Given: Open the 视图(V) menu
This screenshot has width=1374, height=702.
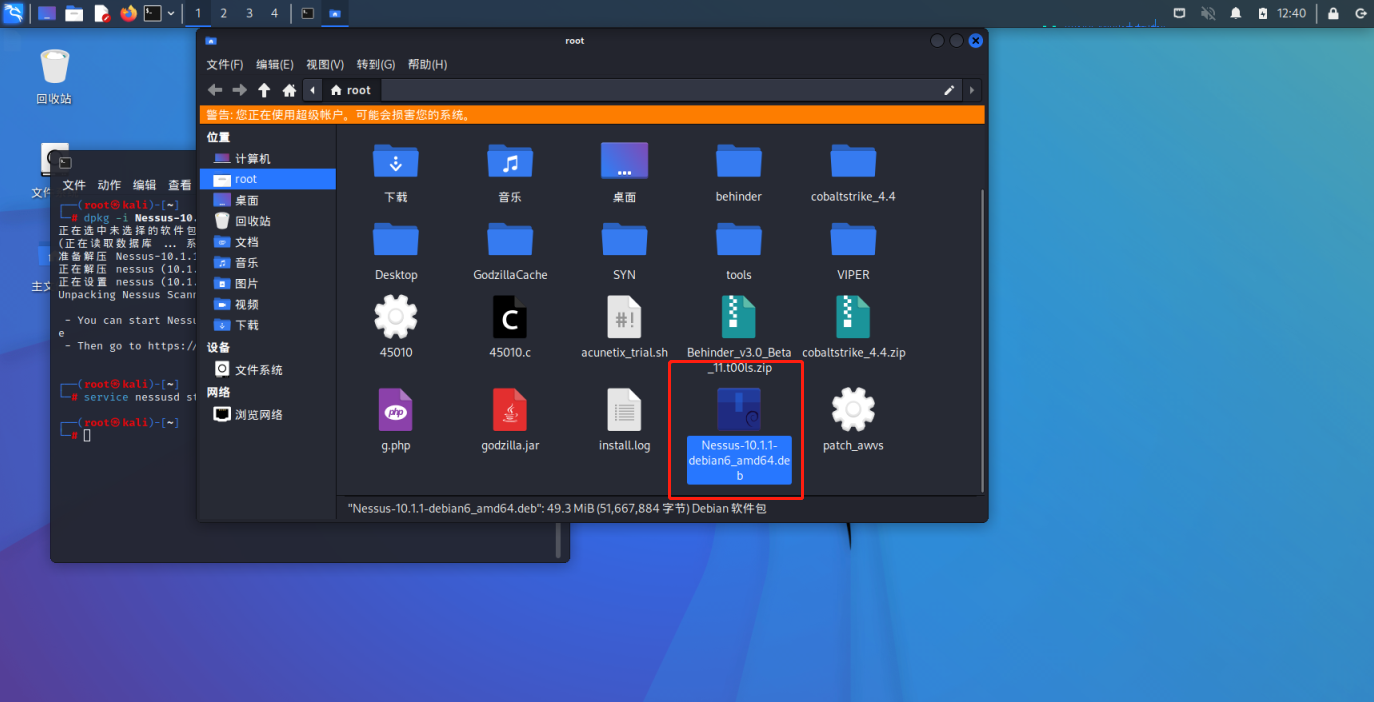Looking at the screenshot, I should pyautogui.click(x=325, y=64).
